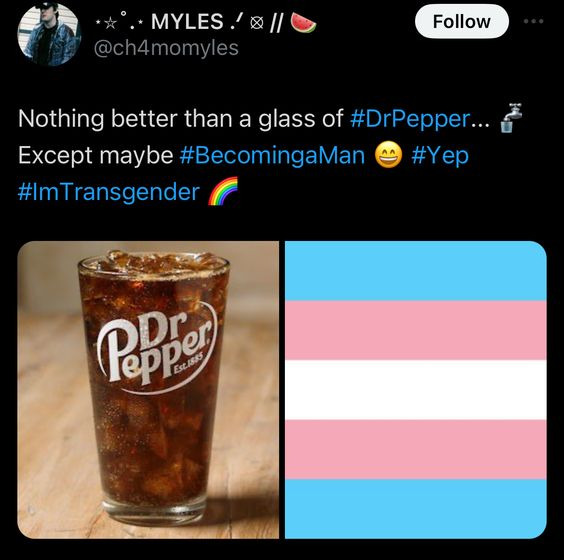Open the user's profile avatar photo

point(49,34)
